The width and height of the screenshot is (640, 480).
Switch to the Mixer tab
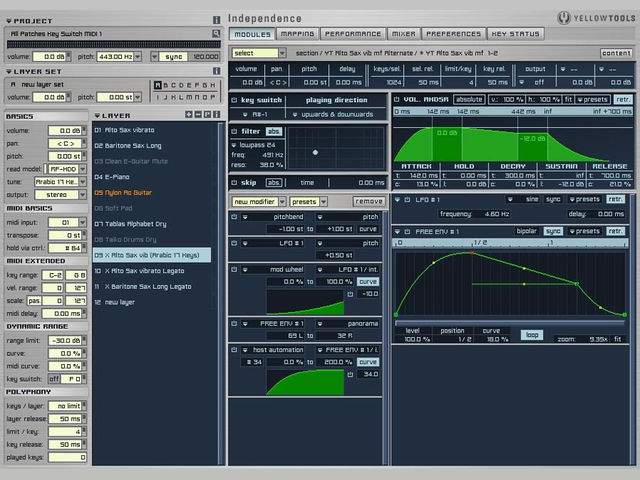coord(403,34)
